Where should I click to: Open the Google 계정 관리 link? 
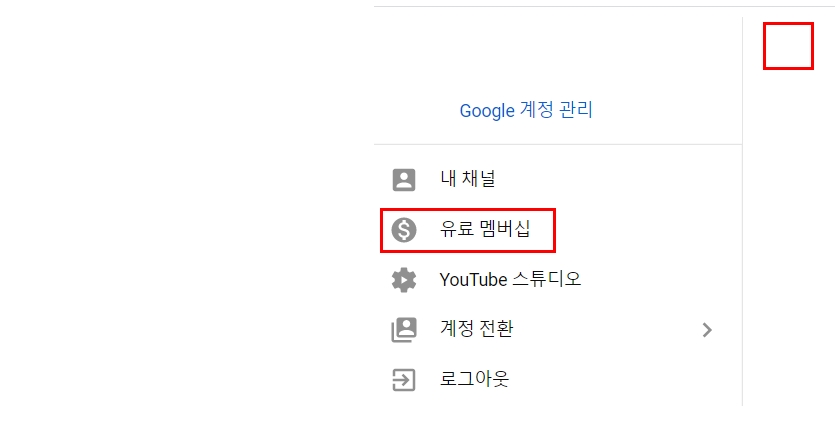coord(526,110)
